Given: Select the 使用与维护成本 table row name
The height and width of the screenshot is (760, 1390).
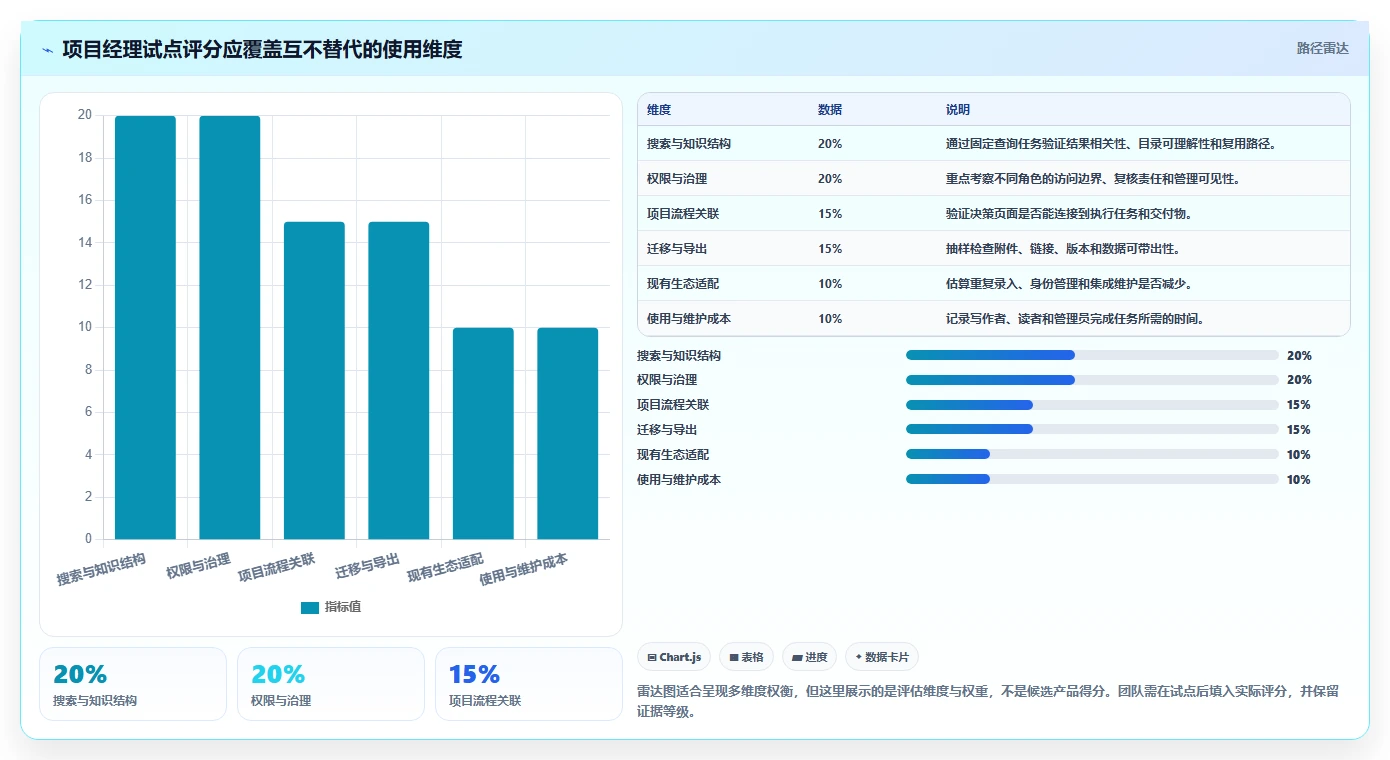Looking at the screenshot, I should [689, 319].
